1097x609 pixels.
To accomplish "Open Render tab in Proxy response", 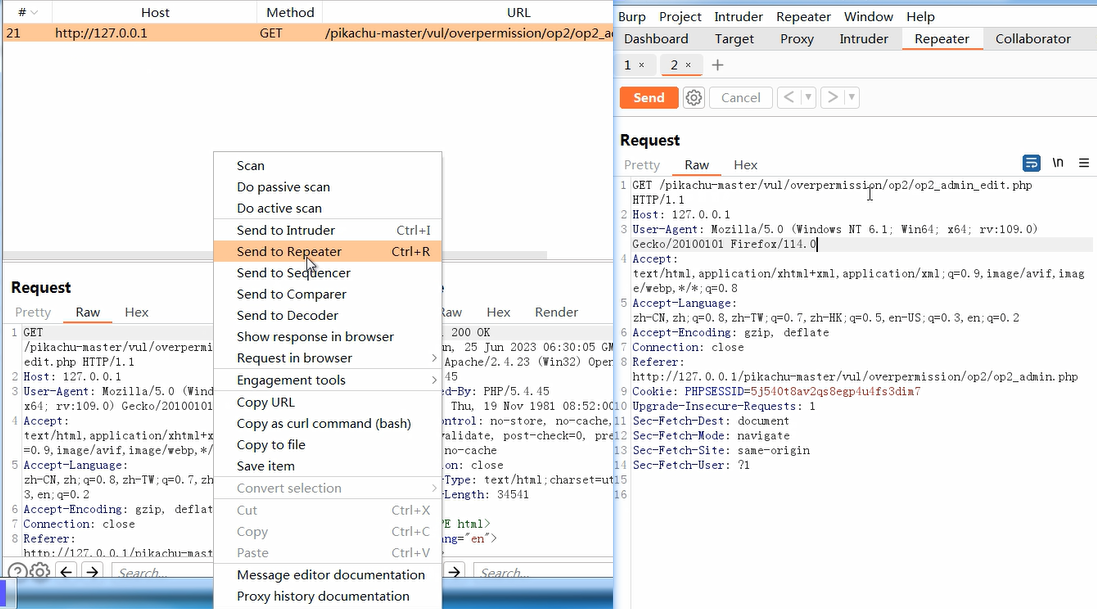I will (x=556, y=312).
